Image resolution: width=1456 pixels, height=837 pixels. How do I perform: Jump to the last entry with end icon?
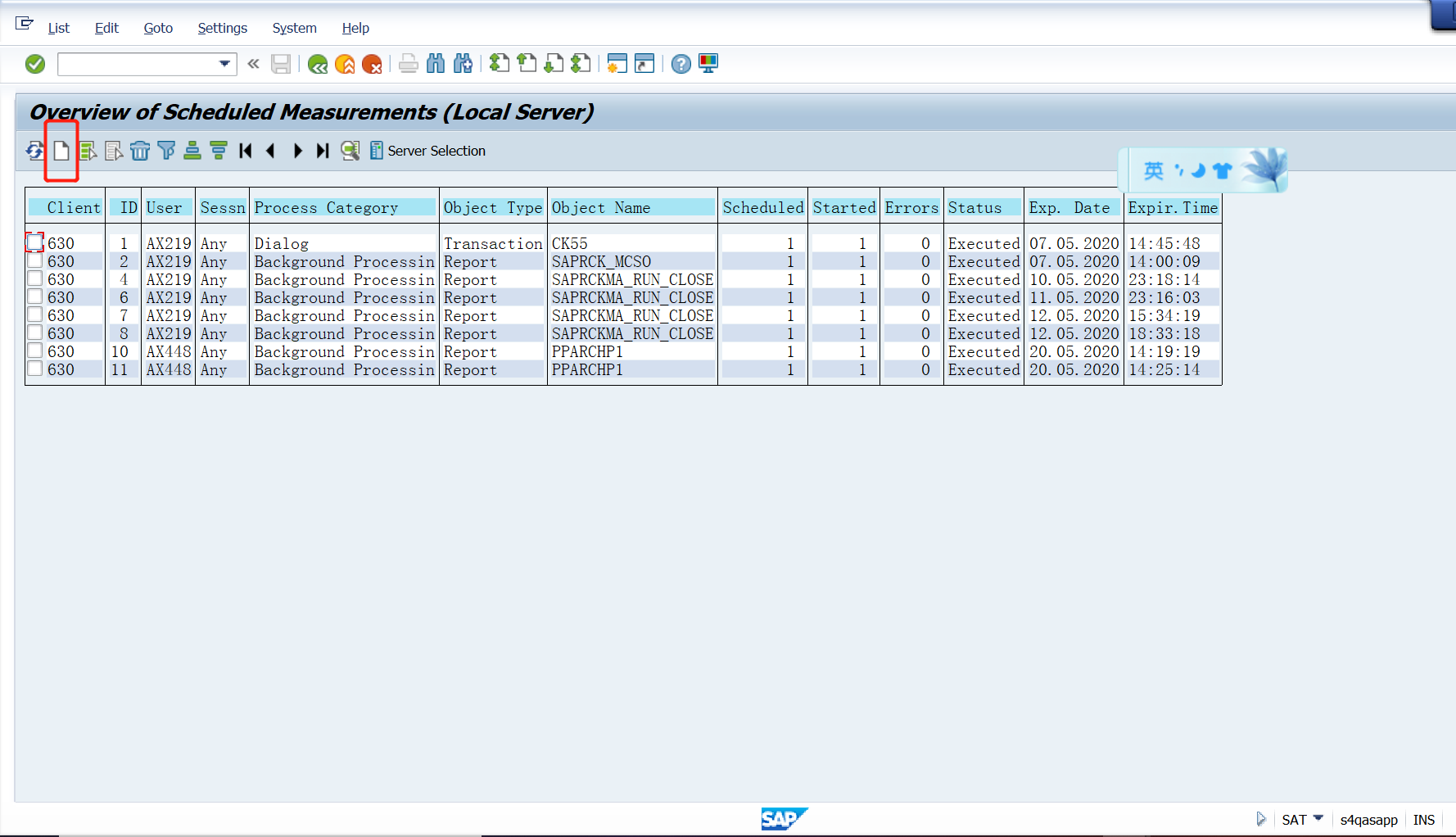coord(322,151)
